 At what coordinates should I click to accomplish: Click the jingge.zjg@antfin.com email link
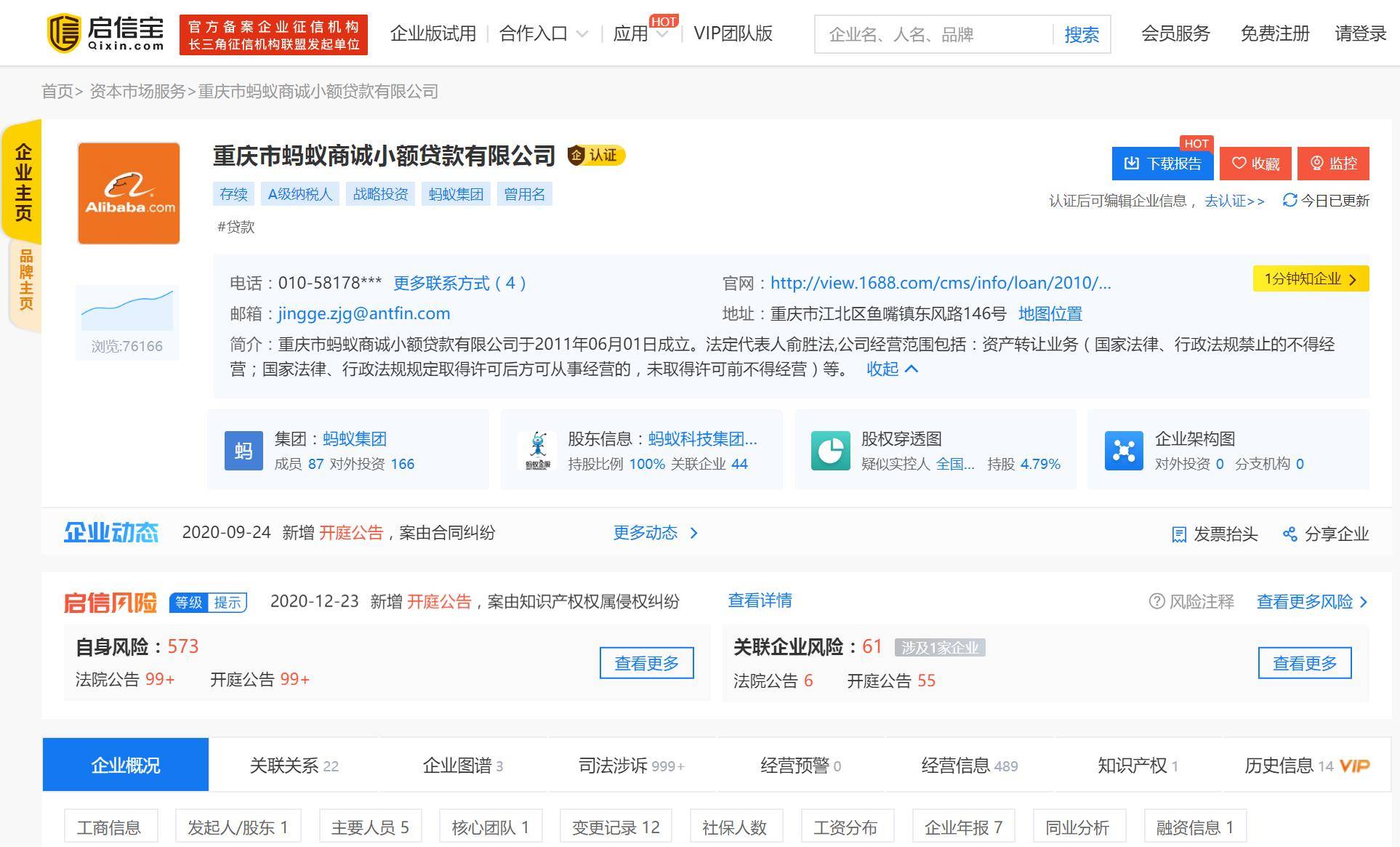click(364, 313)
